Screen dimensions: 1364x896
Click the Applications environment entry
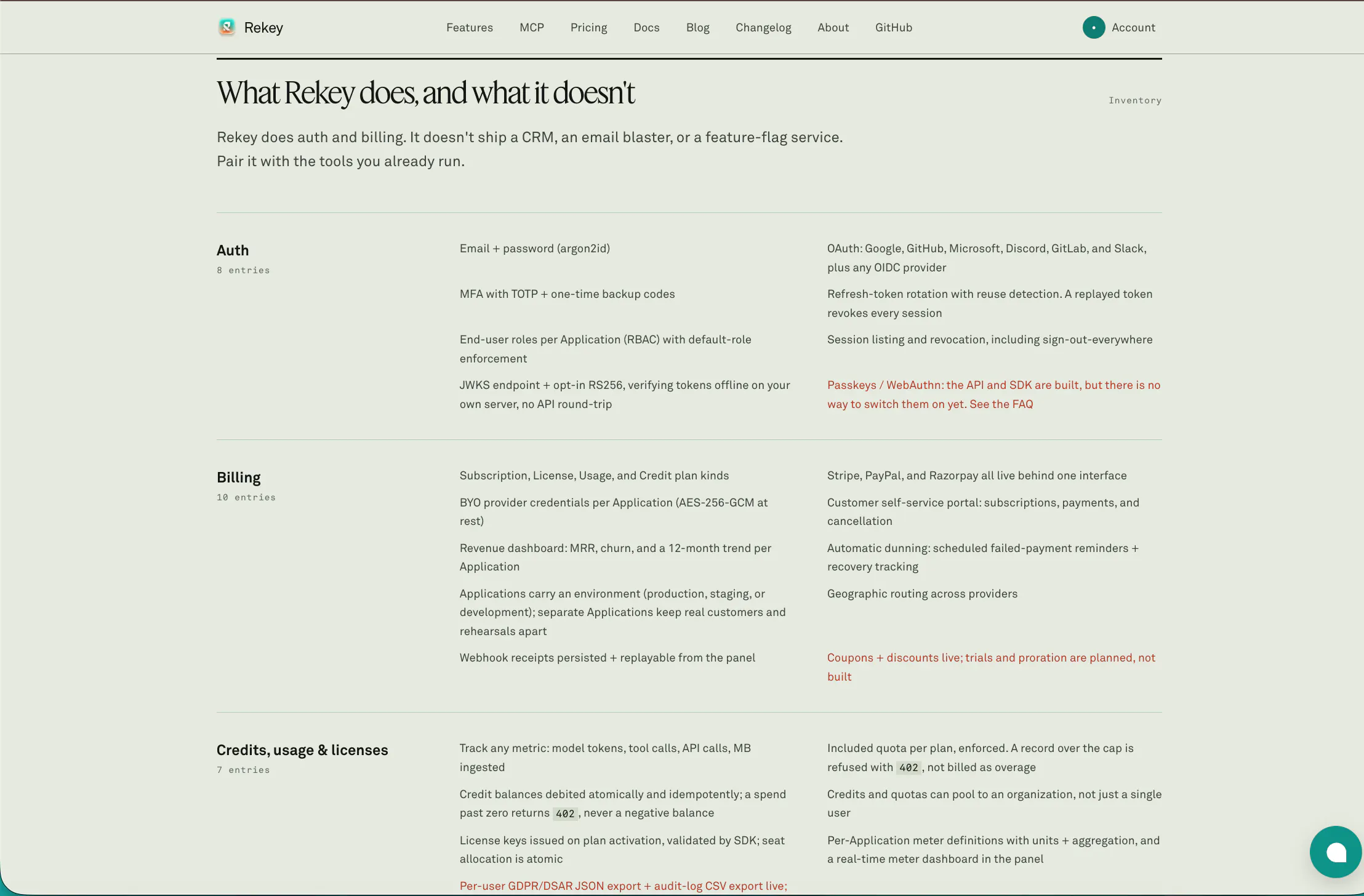pos(622,612)
